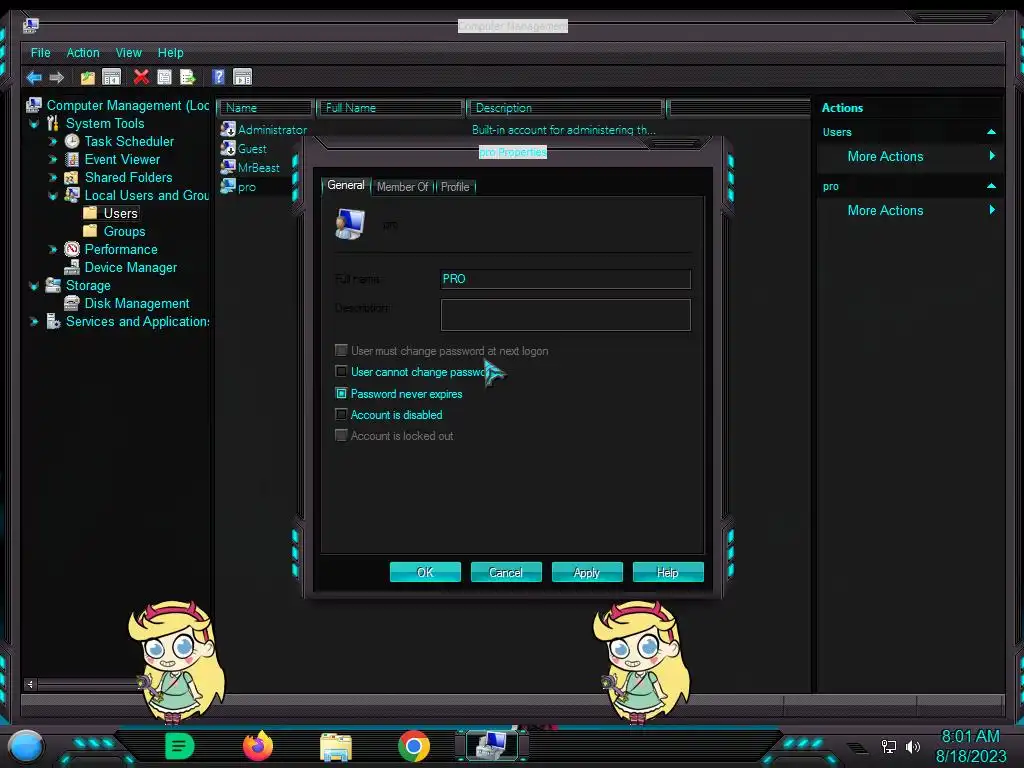Viewport: 1024px width, 768px height.
Task: Toggle Show/Hide Console Tree icon
Action: pyautogui.click(x=112, y=77)
